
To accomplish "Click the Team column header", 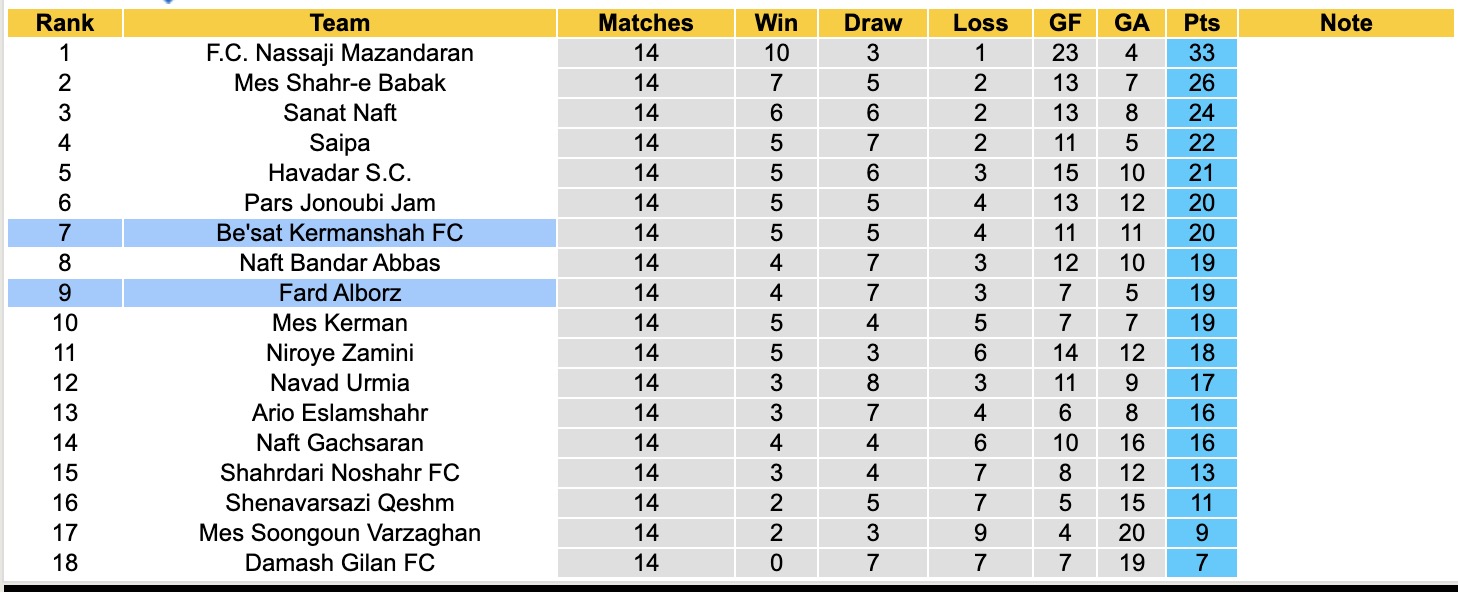I will point(340,23).
